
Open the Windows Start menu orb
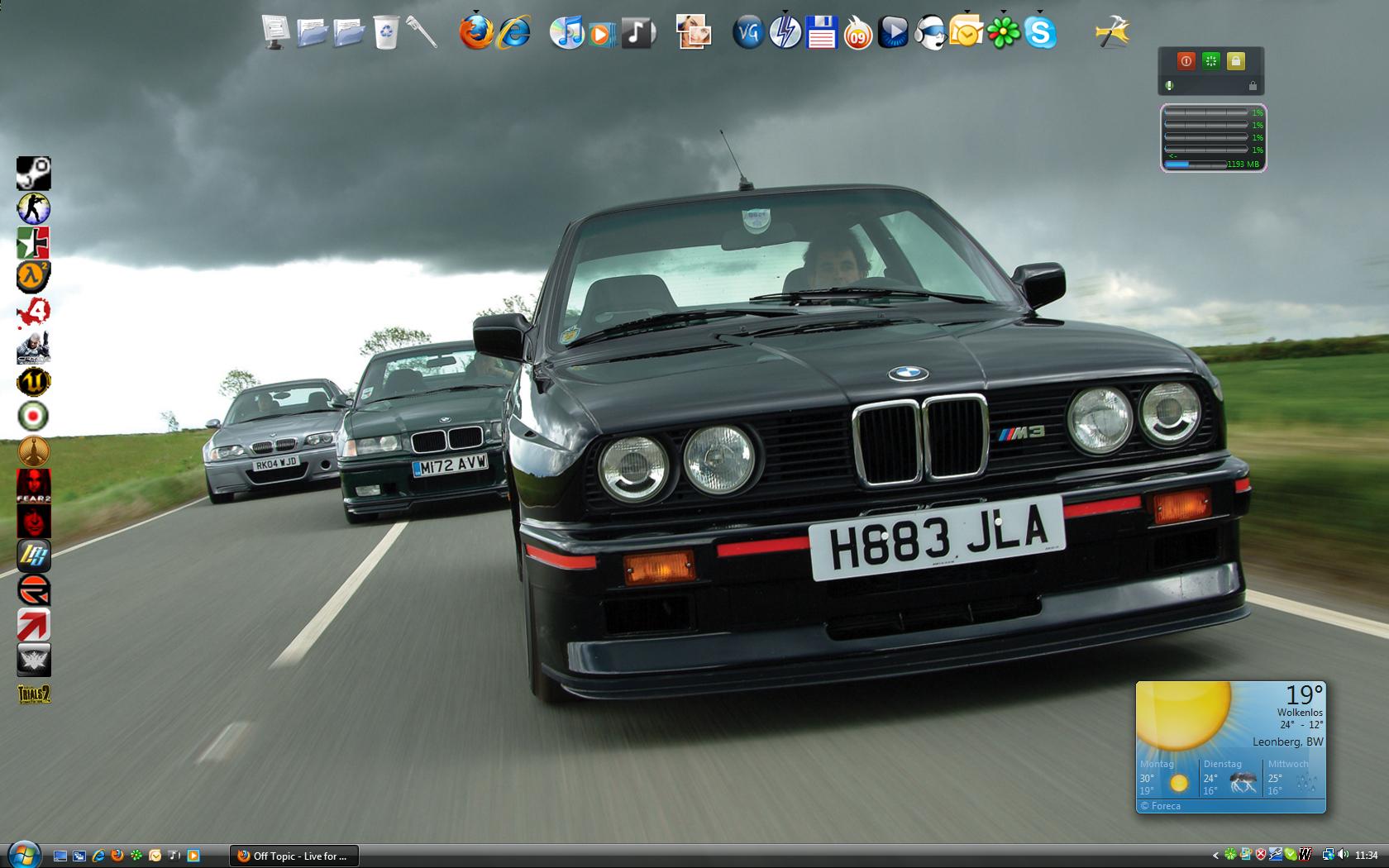click(x=23, y=855)
